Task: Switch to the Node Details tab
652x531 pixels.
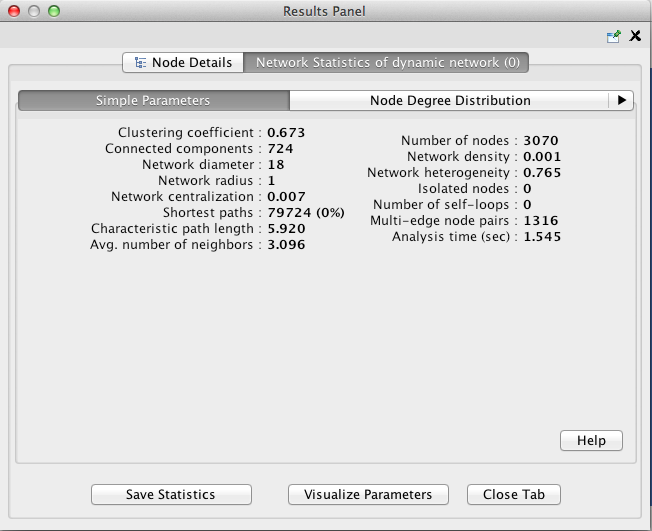Action: click(183, 62)
